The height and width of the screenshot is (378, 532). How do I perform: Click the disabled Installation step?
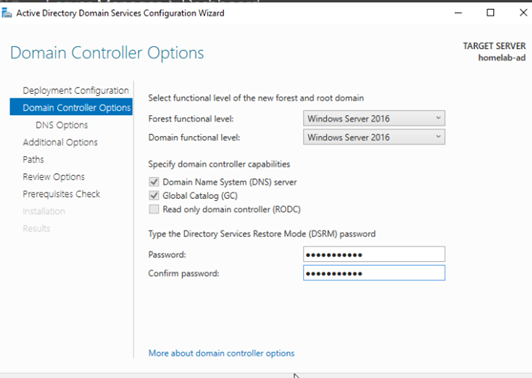[x=44, y=211]
